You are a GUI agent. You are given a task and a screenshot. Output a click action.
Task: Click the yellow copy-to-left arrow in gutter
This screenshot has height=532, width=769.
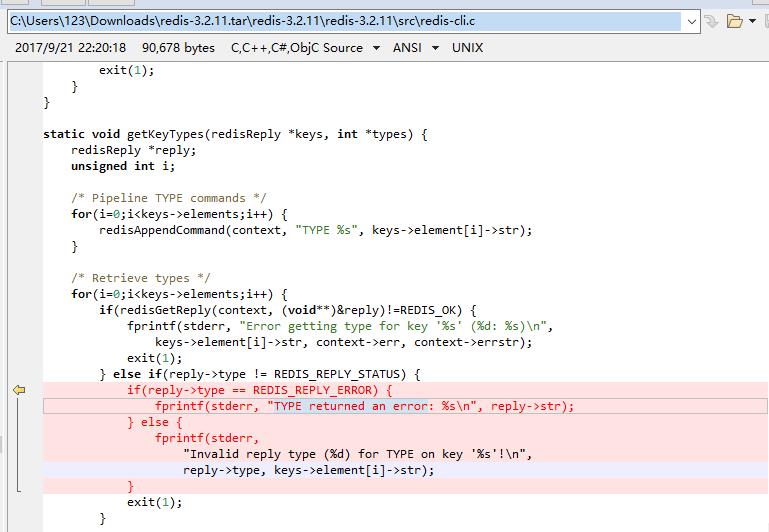[18, 390]
